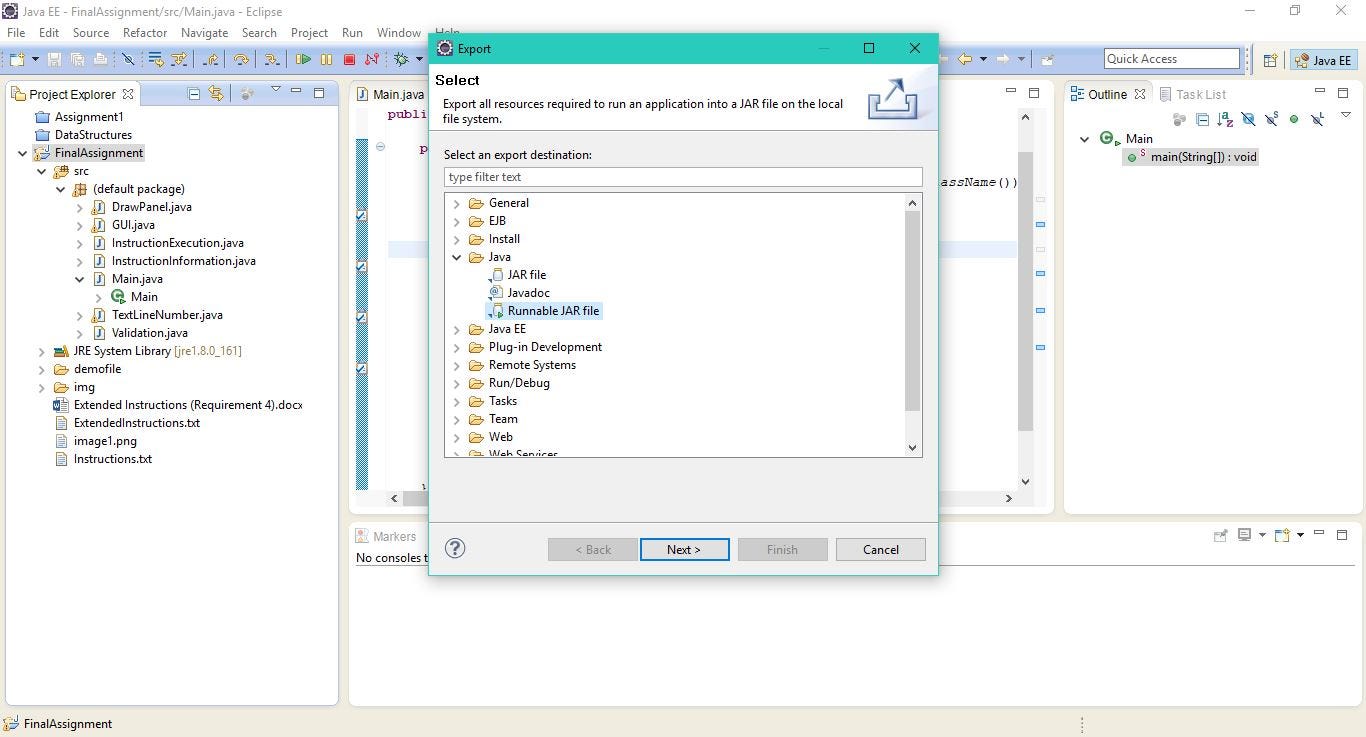Expand the Java EE export folder

[x=457, y=329]
